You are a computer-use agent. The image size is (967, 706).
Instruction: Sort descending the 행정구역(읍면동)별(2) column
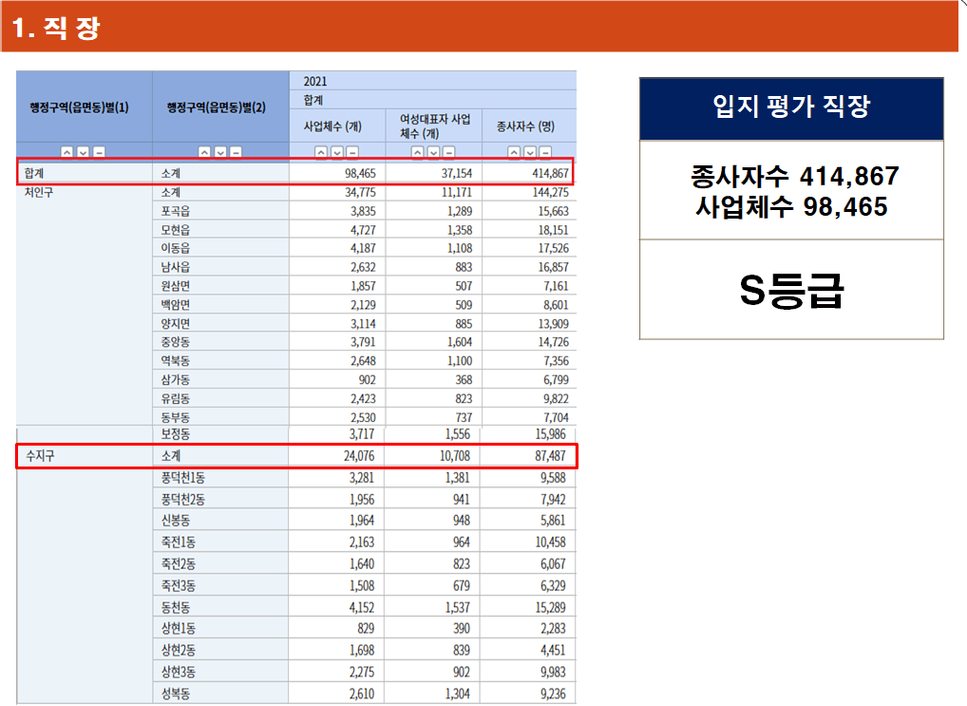pos(220,151)
